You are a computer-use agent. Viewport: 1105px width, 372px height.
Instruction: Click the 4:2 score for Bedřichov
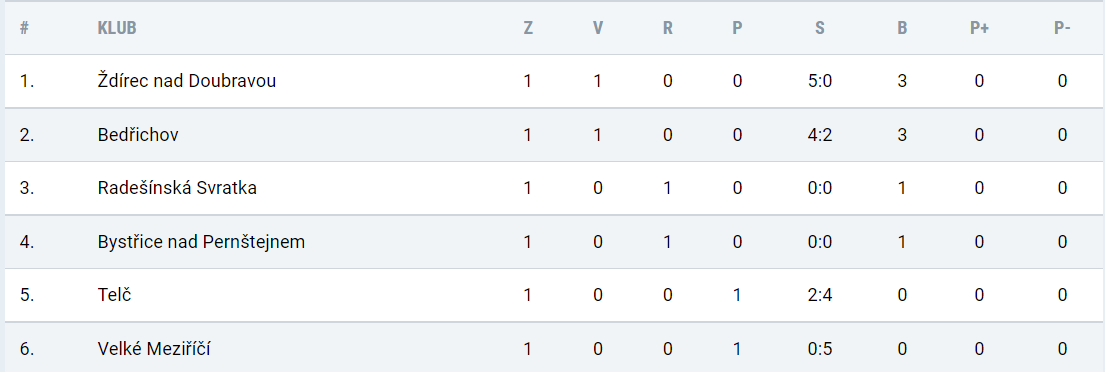(x=820, y=135)
